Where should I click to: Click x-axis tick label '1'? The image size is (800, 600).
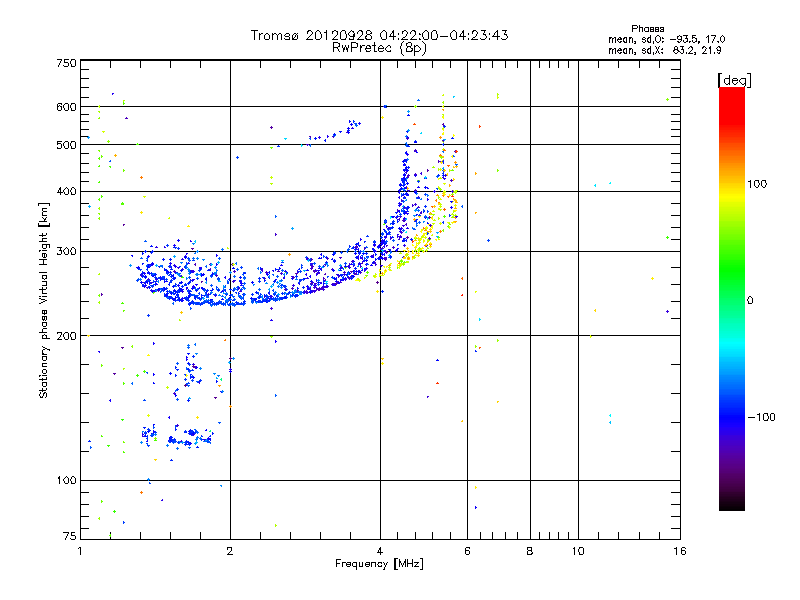(80, 551)
